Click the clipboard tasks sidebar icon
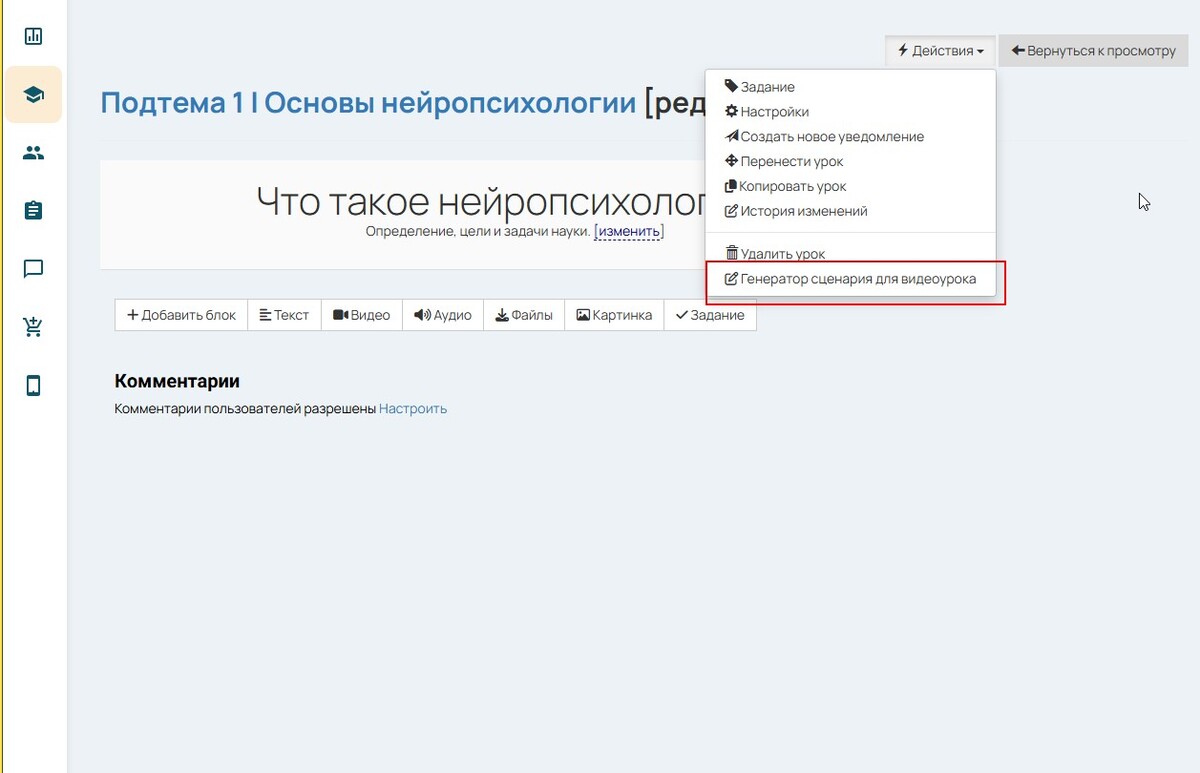1200x773 pixels. (33, 211)
